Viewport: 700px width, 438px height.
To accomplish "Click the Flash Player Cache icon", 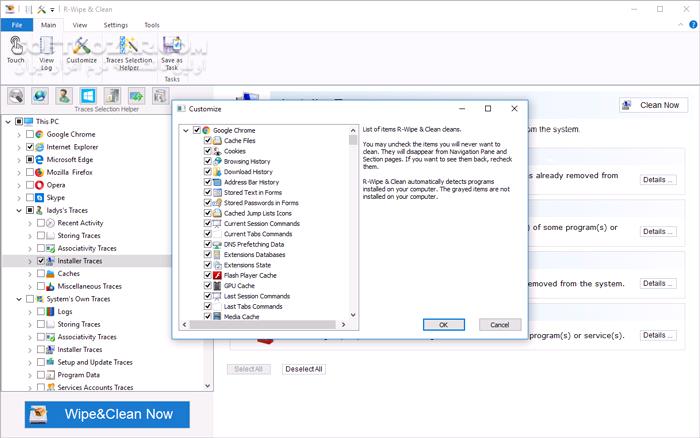I will coord(217,275).
